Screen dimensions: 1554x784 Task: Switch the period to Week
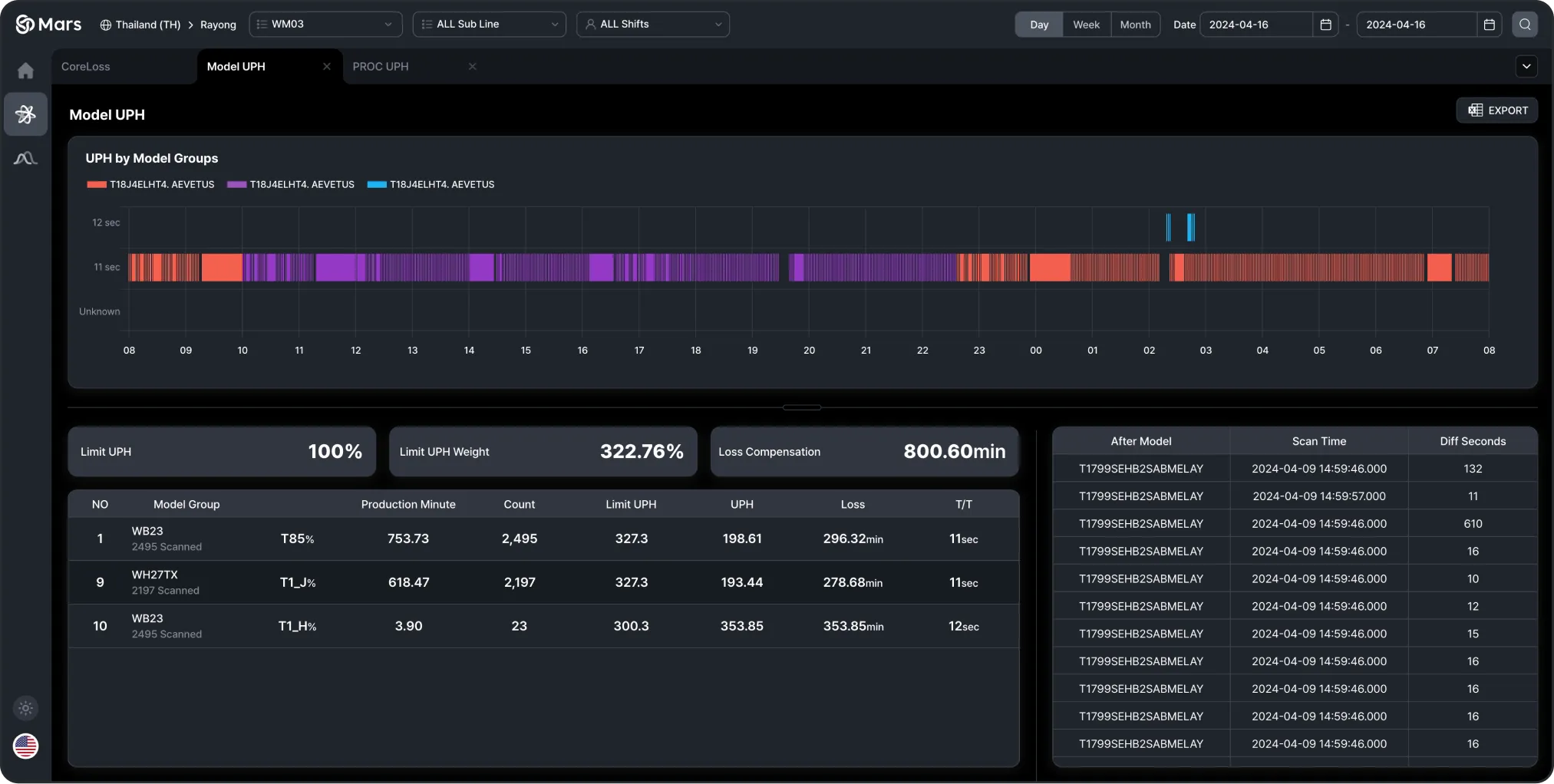pos(1086,25)
